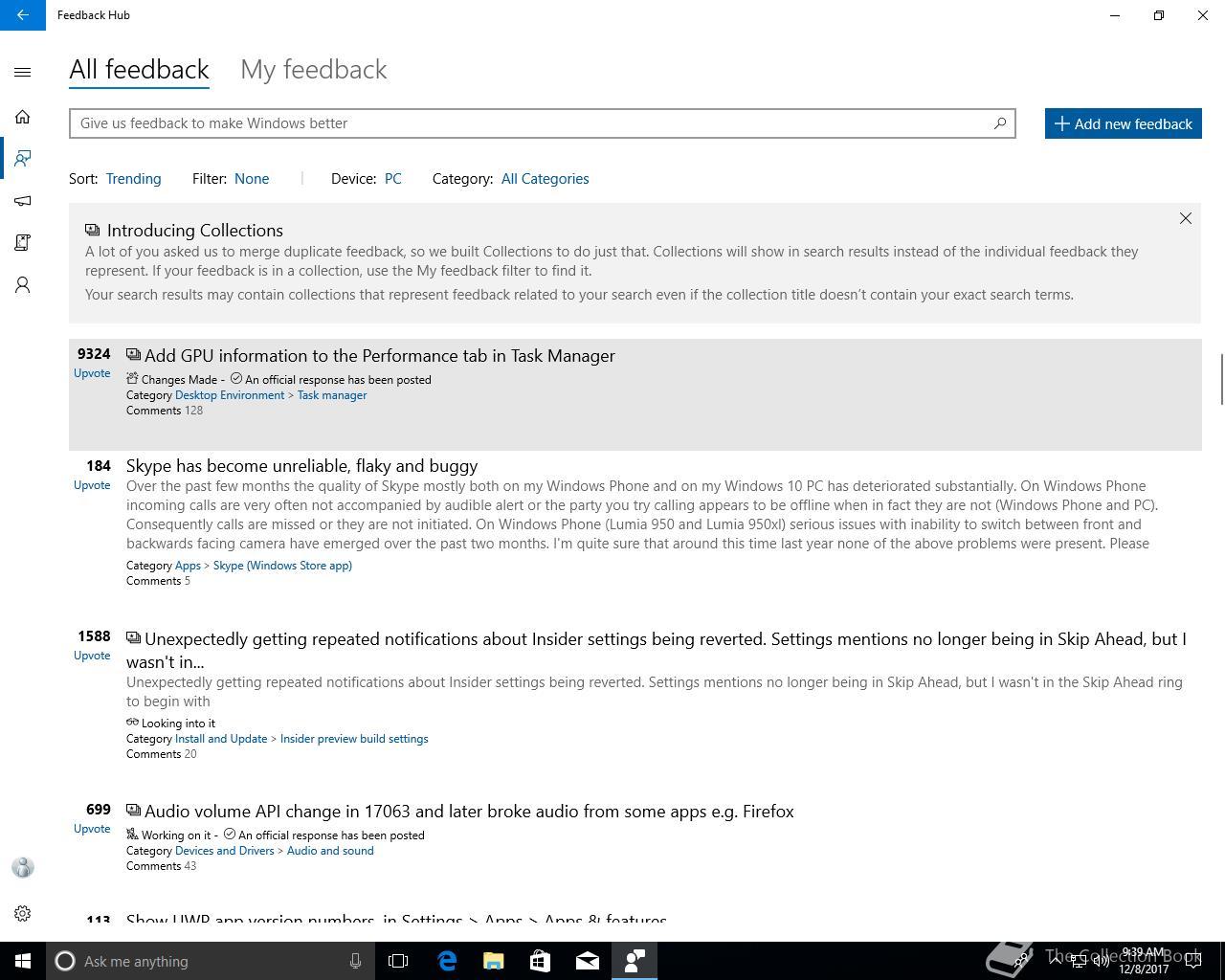Screen dimensions: 1225x980
Task: Open Task View on the taskbar
Action: [398, 961]
